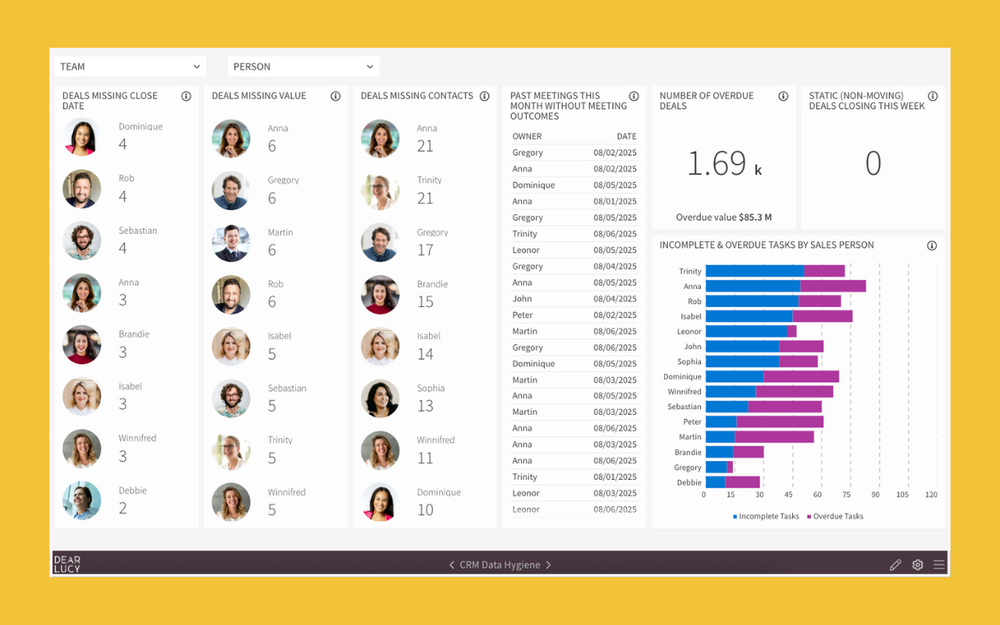Select the John meeting row dated 08/04/2025

(574, 299)
